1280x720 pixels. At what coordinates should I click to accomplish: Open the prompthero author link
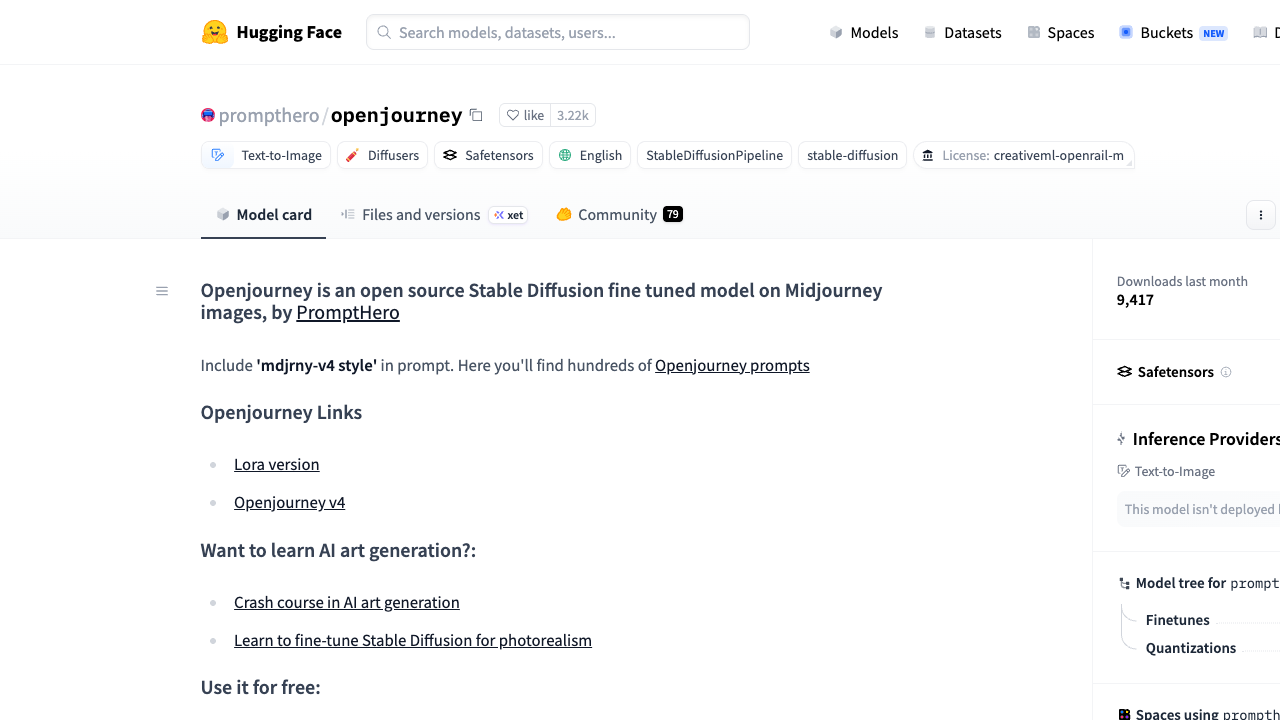pyautogui.click(x=268, y=115)
